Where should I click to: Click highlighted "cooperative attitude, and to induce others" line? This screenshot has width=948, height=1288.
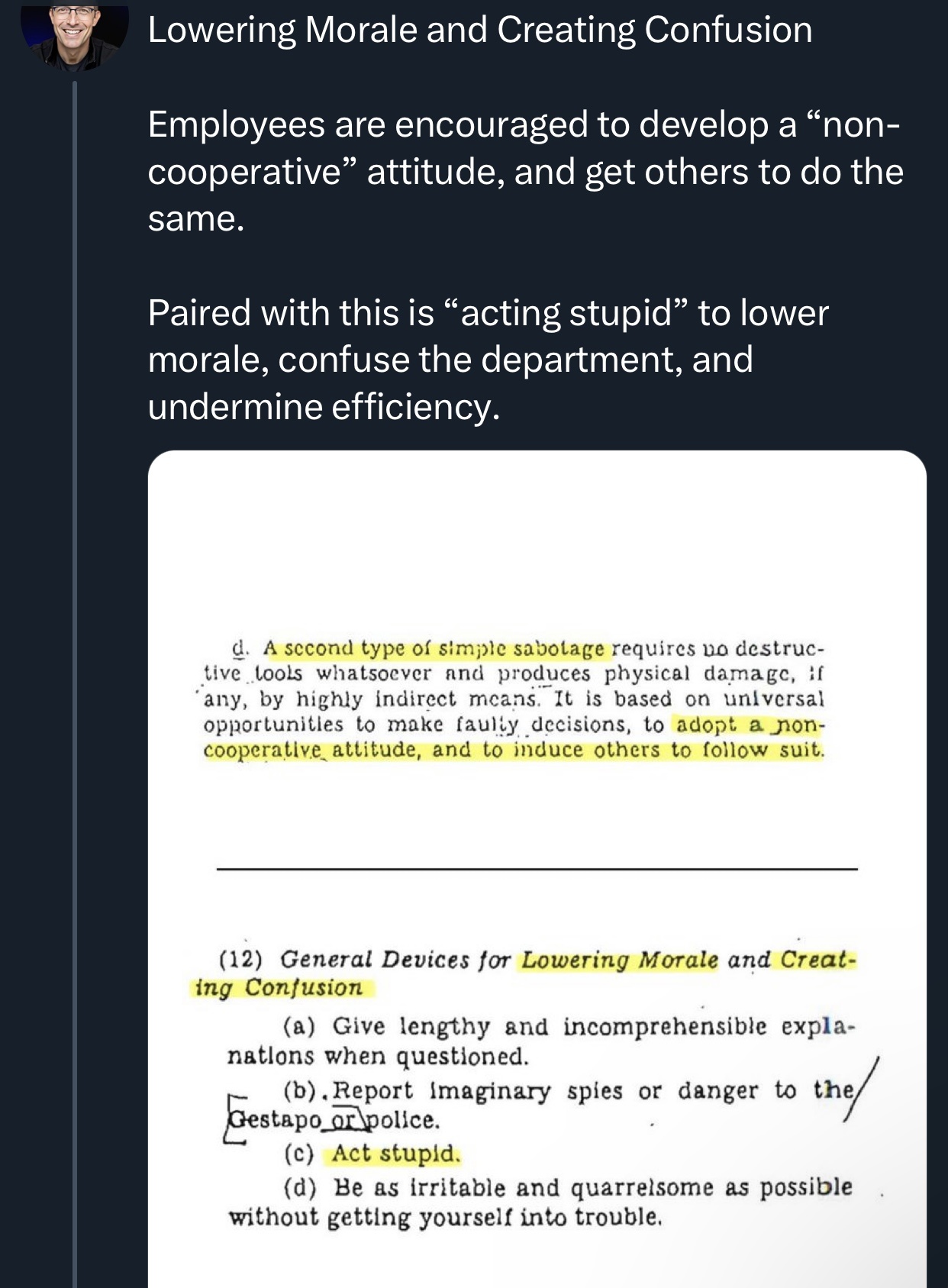click(514, 750)
